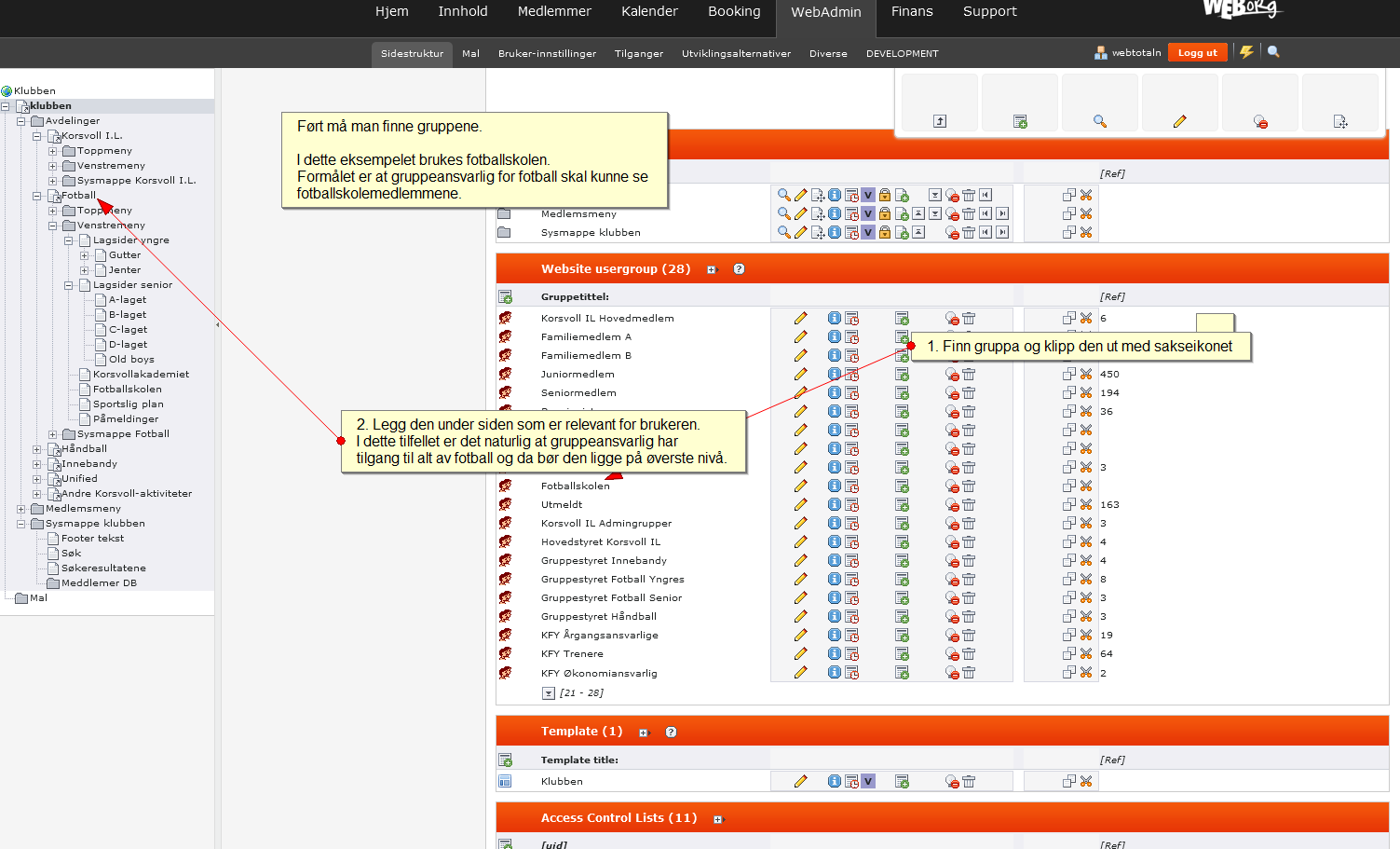This screenshot has height=849, width=1400.
Task: Click the edit page pencil toolbar button
Action: click(1180, 121)
